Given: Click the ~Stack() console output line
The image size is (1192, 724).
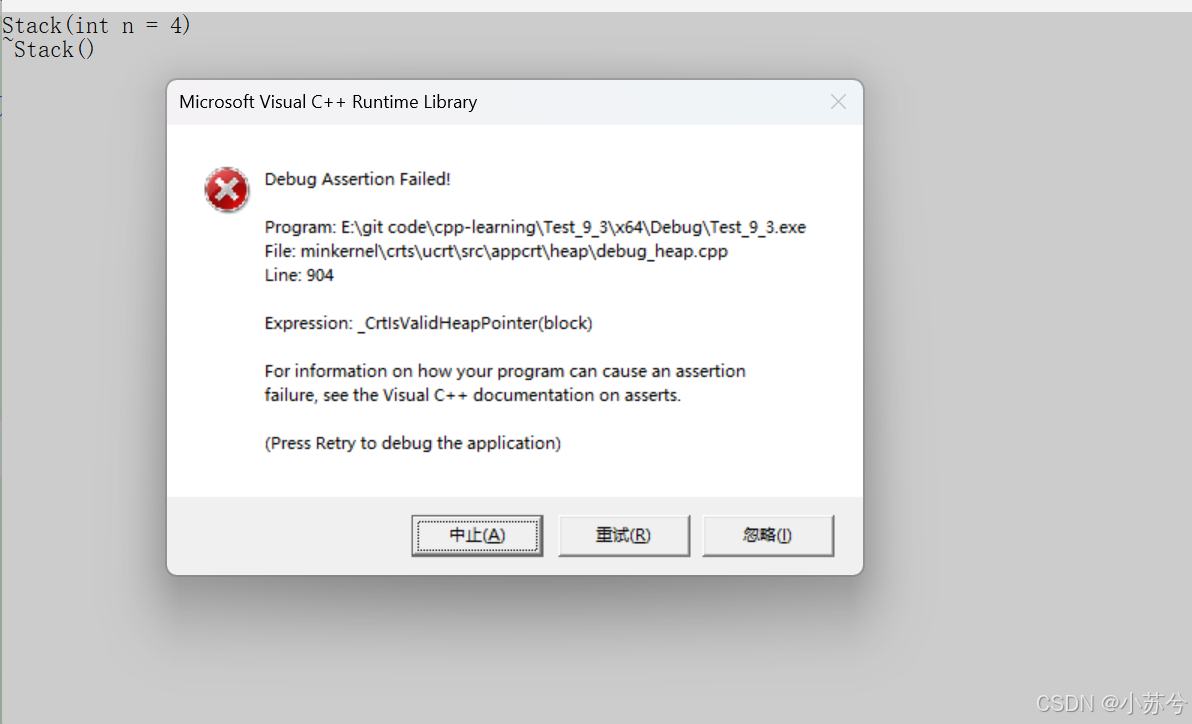Looking at the screenshot, I should click(49, 50).
